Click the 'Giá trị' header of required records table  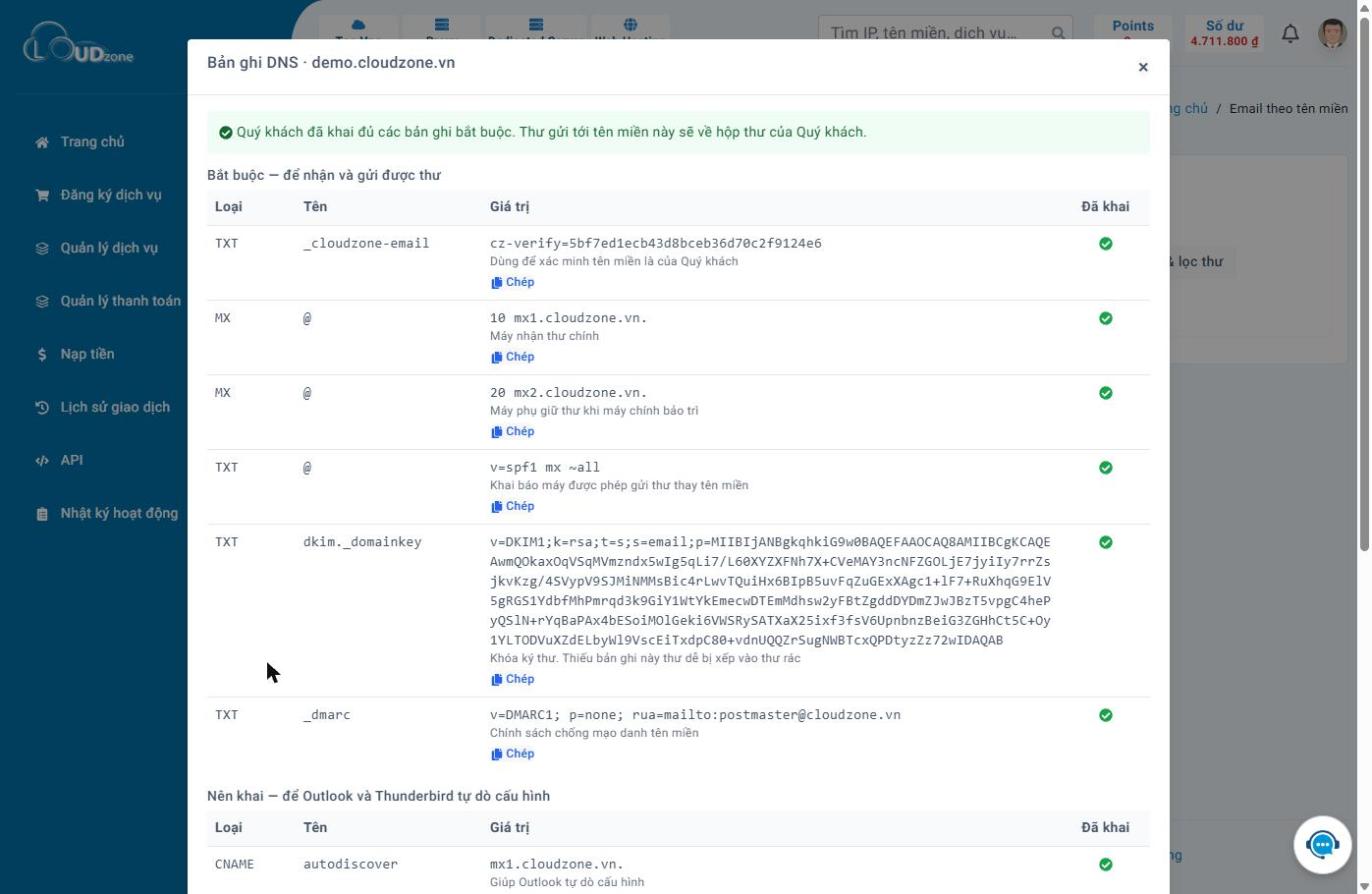tap(509, 207)
